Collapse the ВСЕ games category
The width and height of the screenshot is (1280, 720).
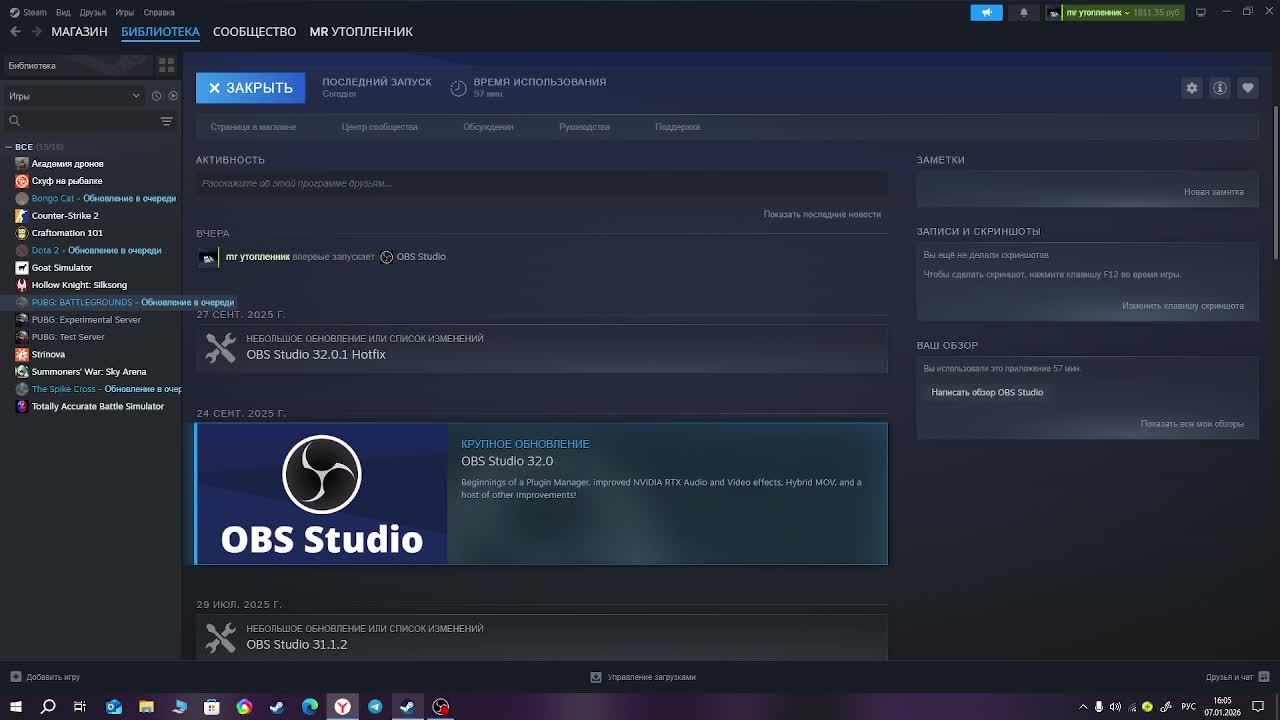(9, 147)
